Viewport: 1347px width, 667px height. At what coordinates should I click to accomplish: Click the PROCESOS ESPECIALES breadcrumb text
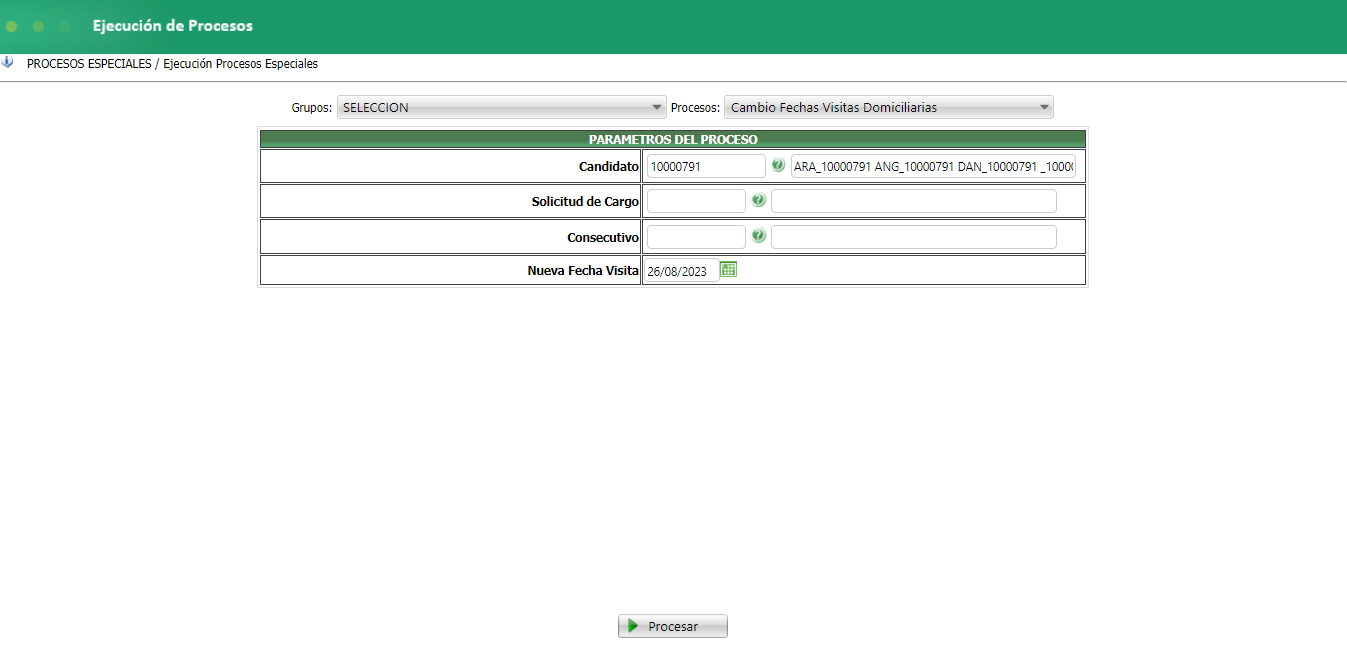pyautogui.click(x=89, y=63)
